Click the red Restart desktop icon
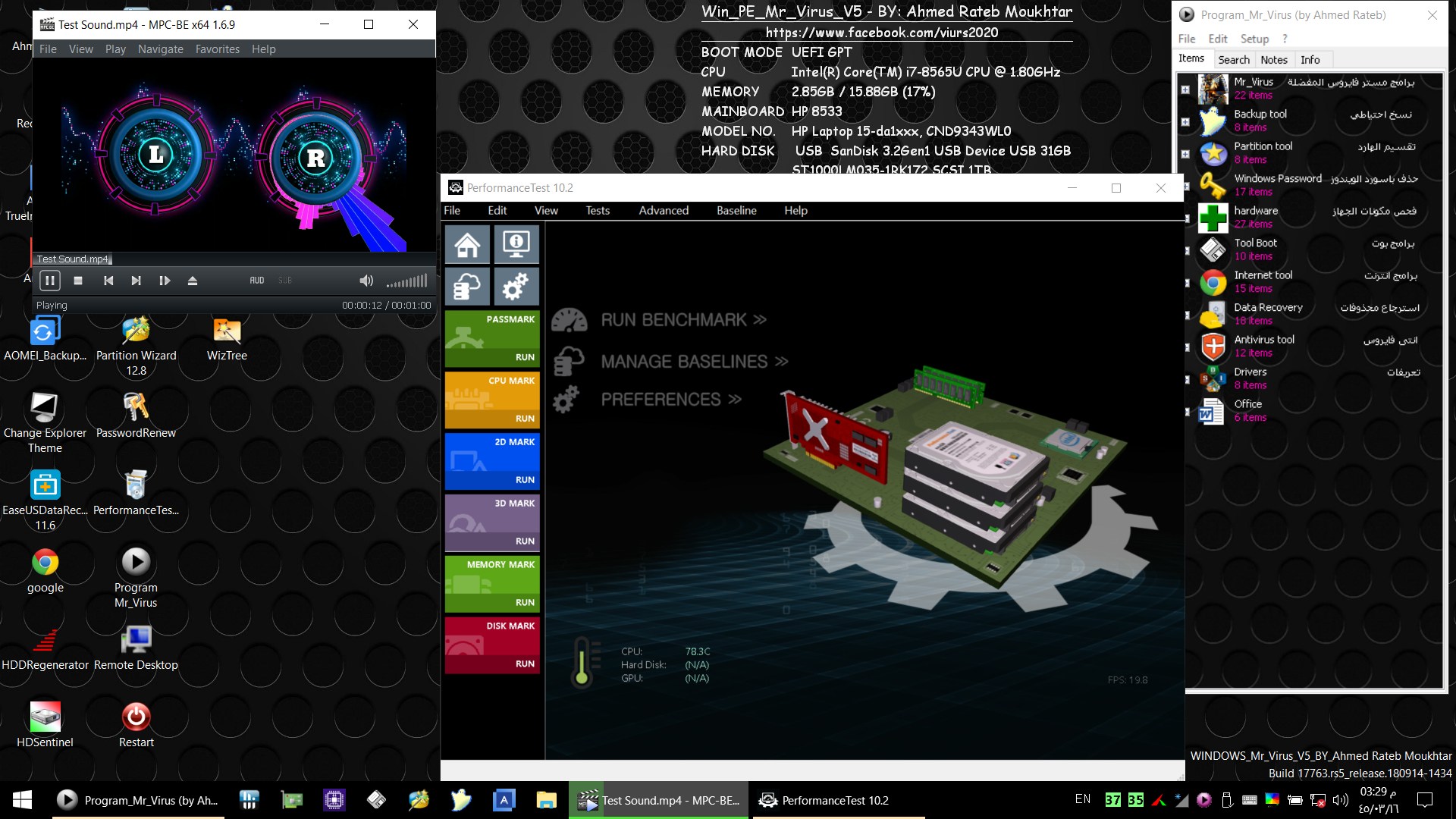Screen dimensions: 1456x819 point(136,726)
